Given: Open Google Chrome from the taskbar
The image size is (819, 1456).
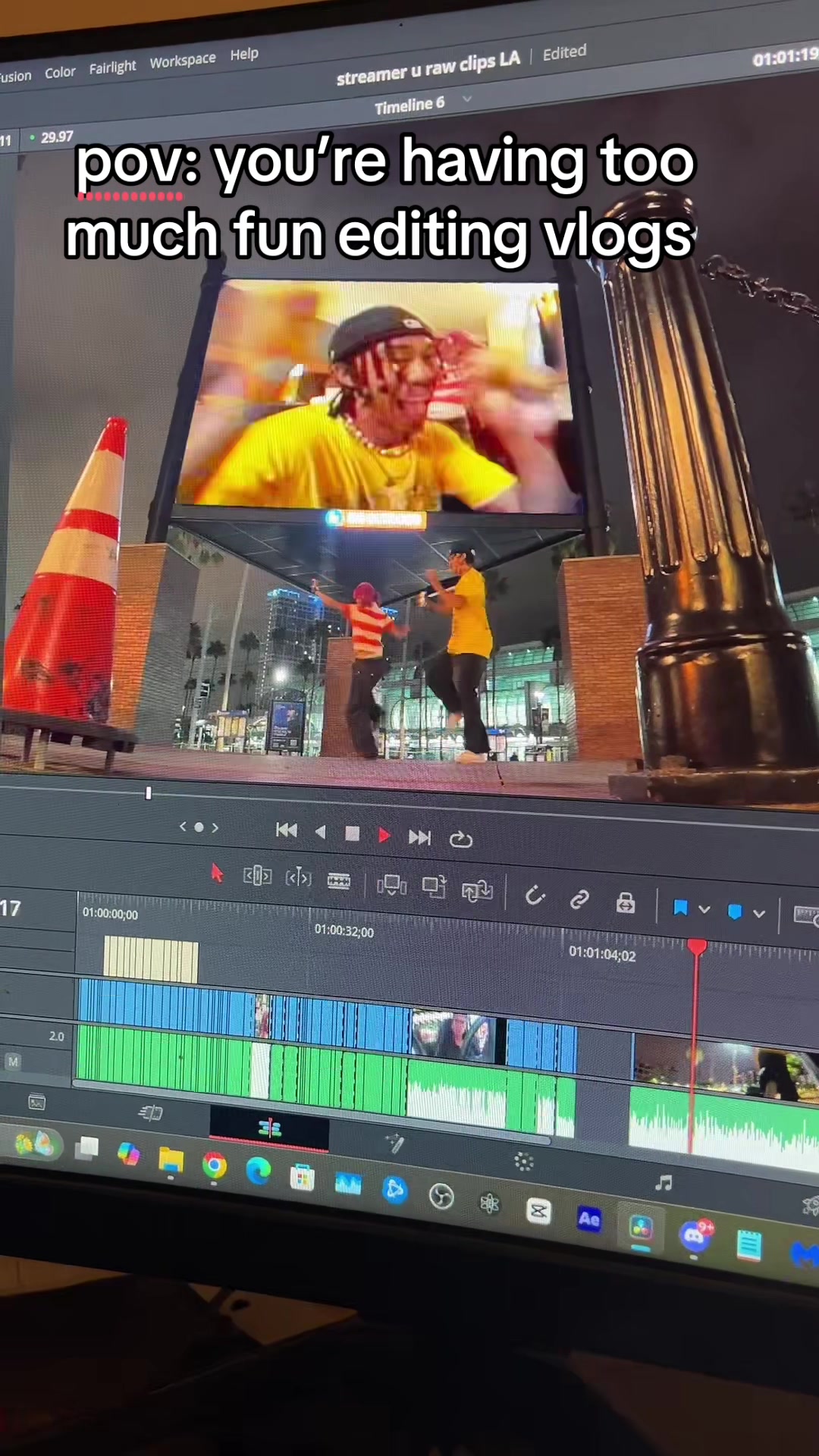Looking at the screenshot, I should (215, 1166).
